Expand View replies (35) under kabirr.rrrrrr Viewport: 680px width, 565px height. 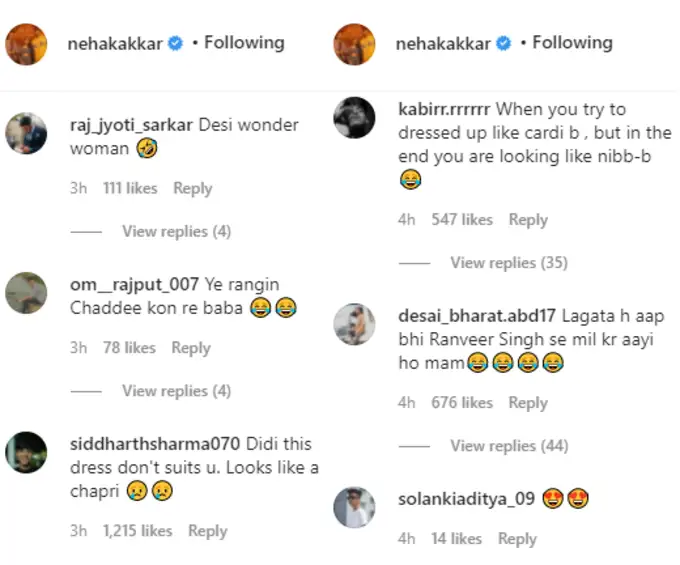[508, 263]
